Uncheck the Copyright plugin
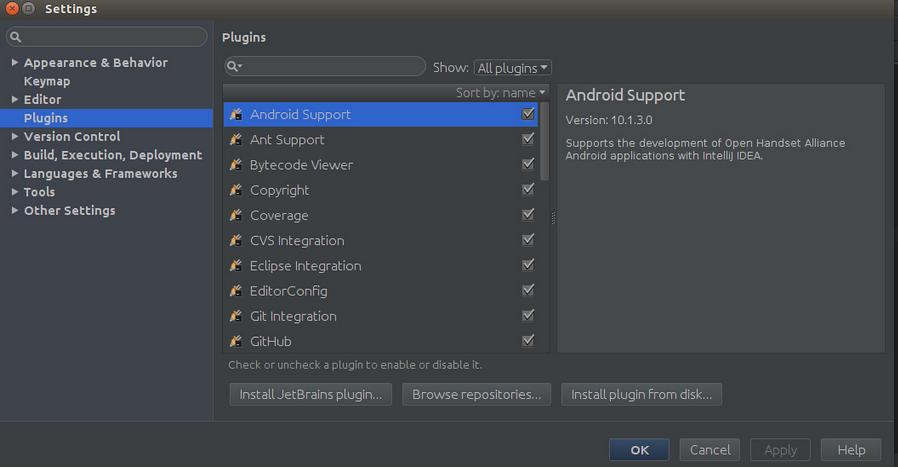The height and width of the screenshot is (468, 898). (x=528, y=190)
